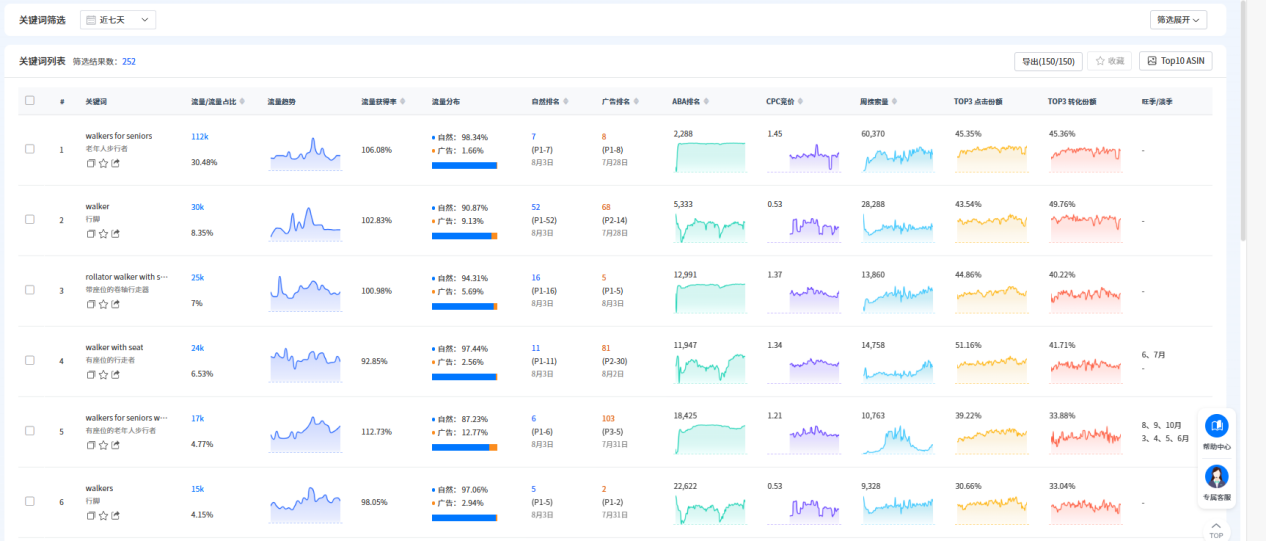Tick the select-all checkbox in table header

point(30,101)
